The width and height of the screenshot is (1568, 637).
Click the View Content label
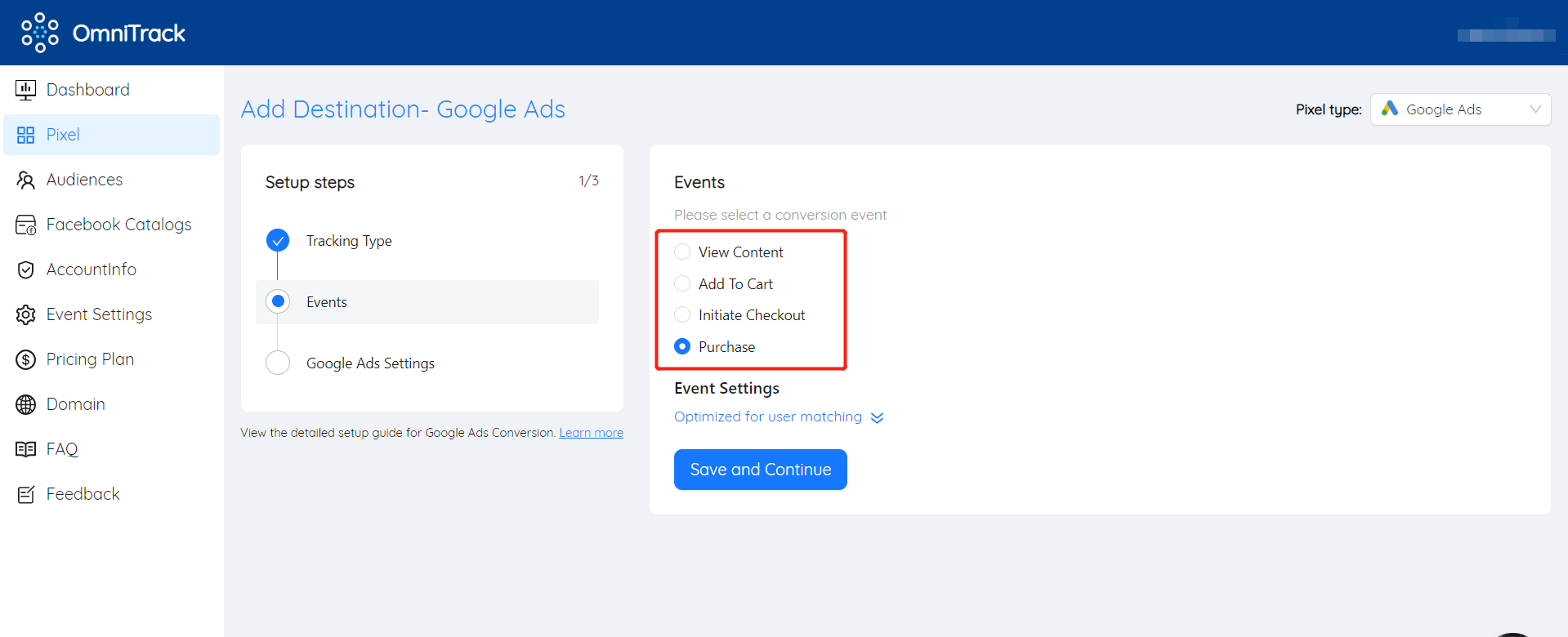740,252
